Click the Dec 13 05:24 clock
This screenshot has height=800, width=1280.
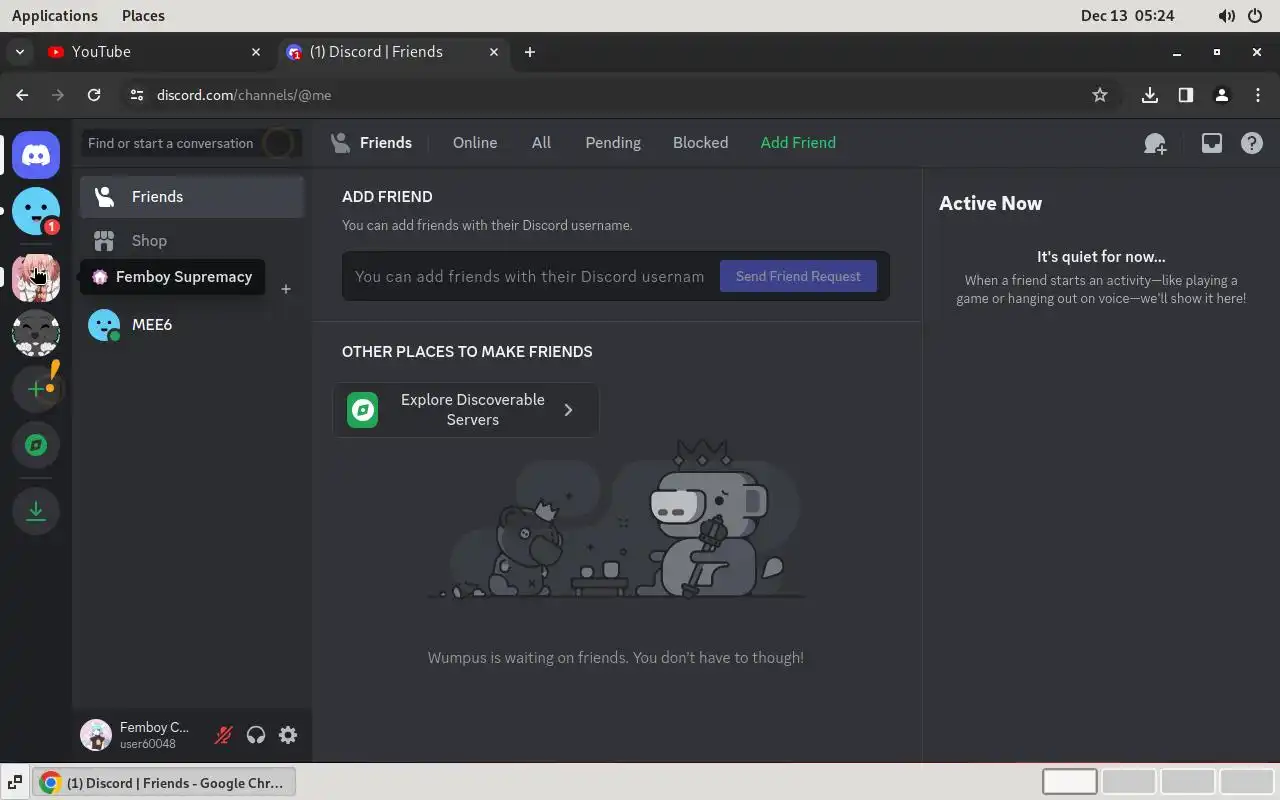click(1127, 16)
